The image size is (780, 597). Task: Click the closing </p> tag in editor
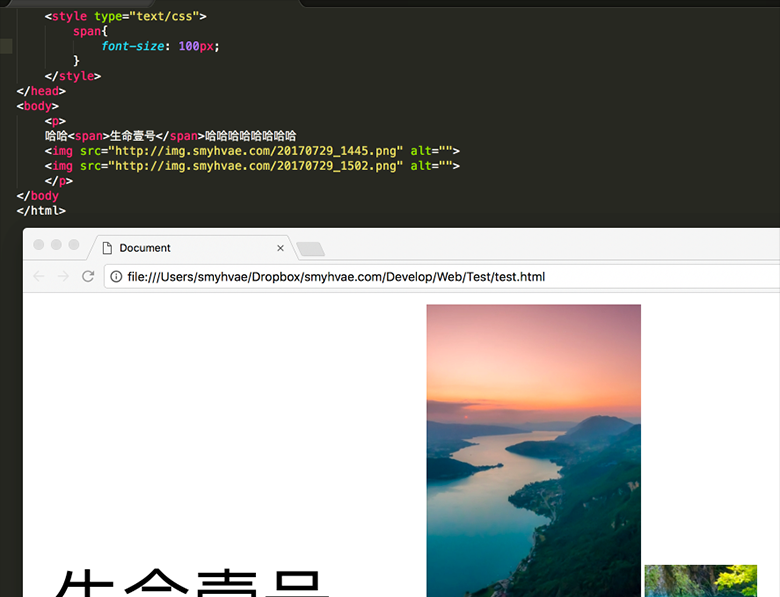(x=59, y=181)
